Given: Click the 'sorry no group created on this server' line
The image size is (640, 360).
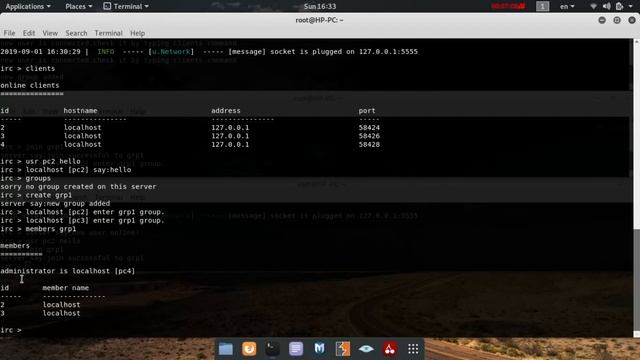Looking at the screenshot, I should tap(78, 187).
